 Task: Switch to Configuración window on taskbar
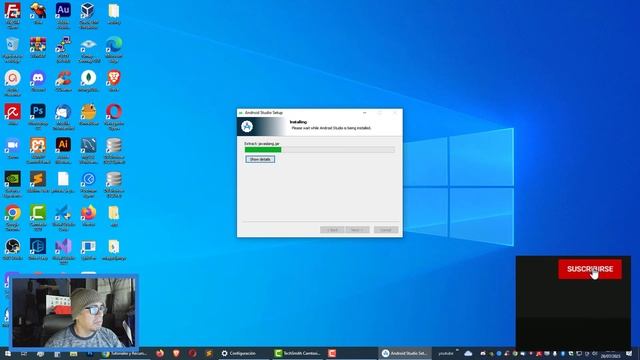pos(239,353)
